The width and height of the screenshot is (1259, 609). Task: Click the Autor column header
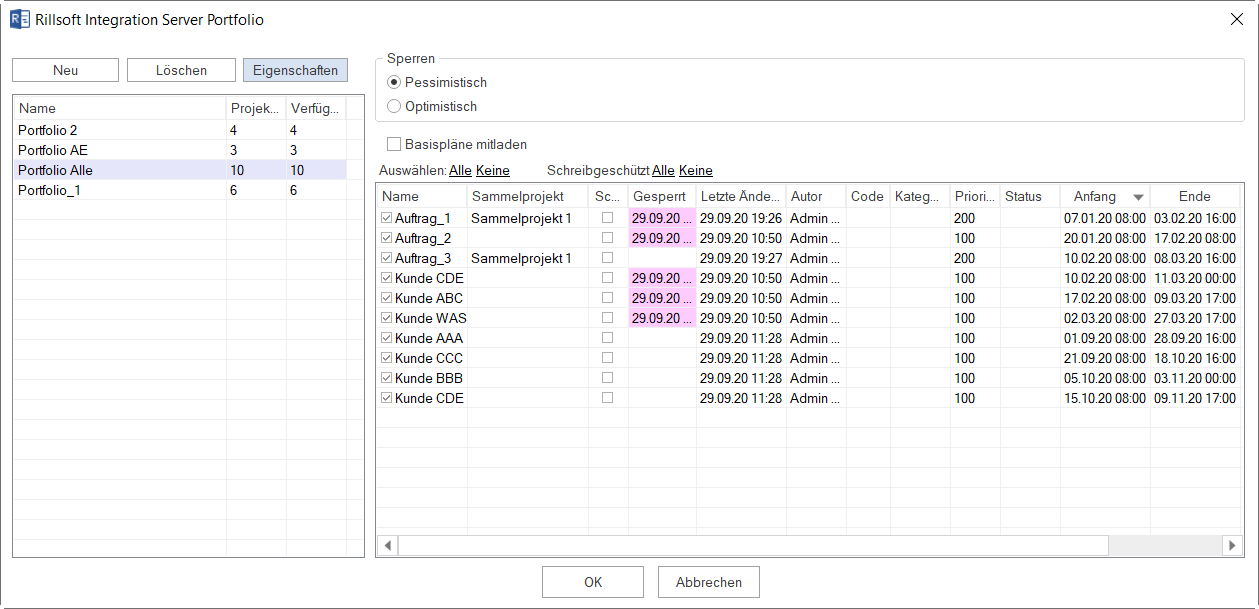pyautogui.click(x=816, y=196)
